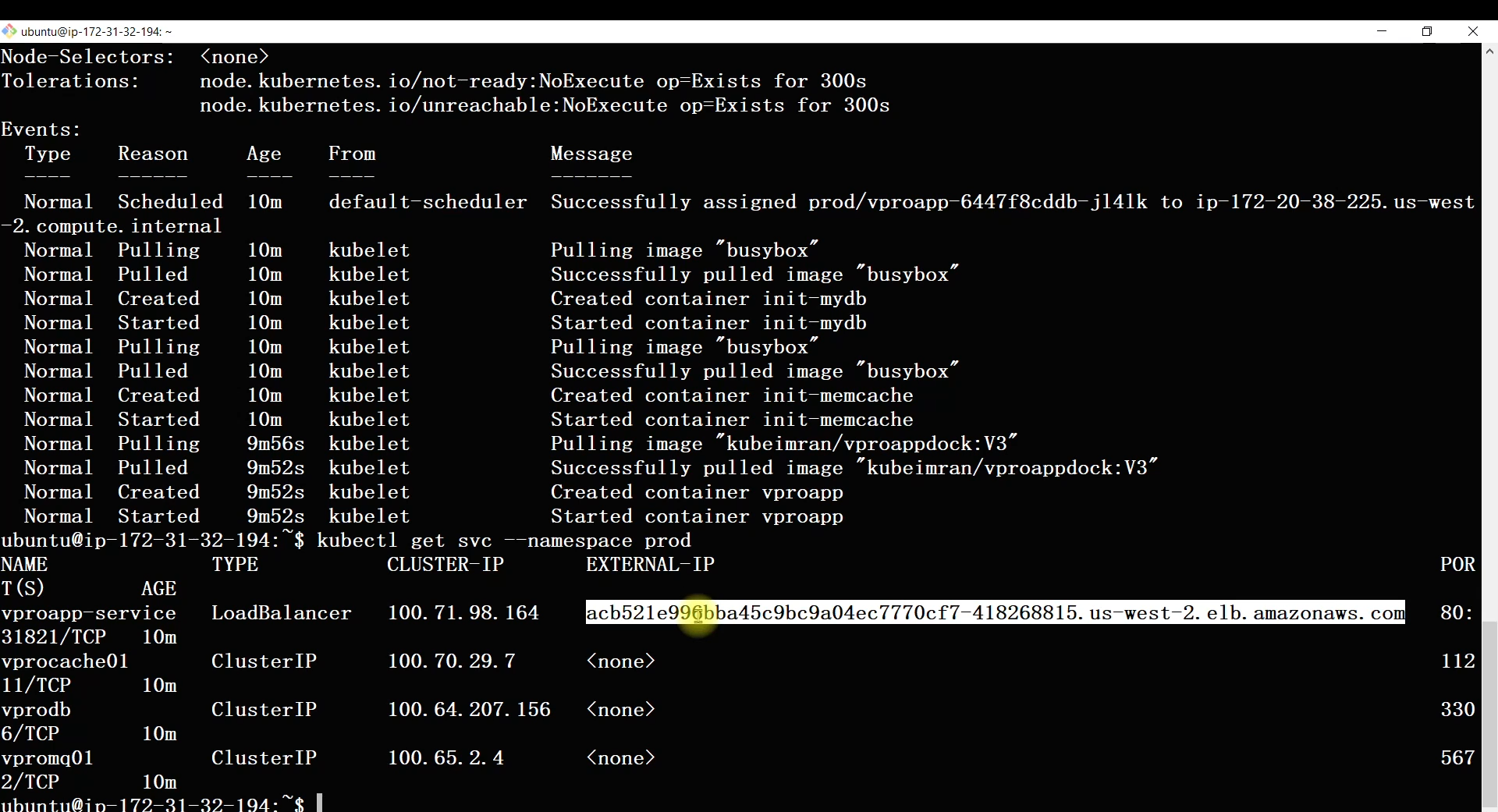1498x812 pixels.
Task: Click the 'LoadBalancer' type value
Action: [282, 613]
